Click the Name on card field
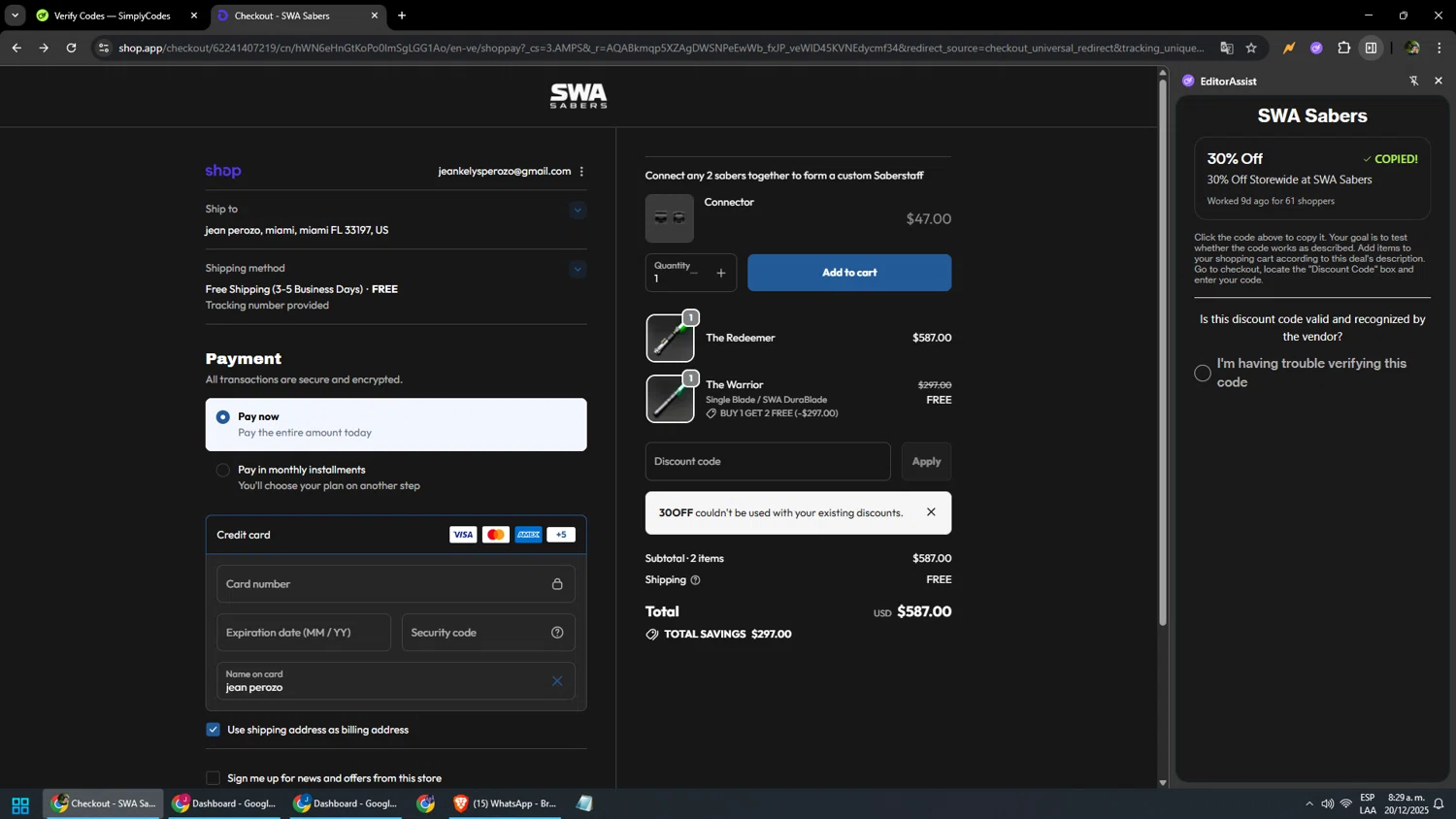Viewport: 1456px width, 819px height. point(396,681)
